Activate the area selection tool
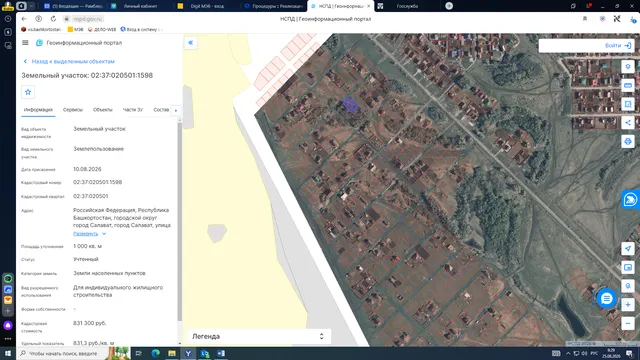The image size is (640, 360). [x=627, y=104]
